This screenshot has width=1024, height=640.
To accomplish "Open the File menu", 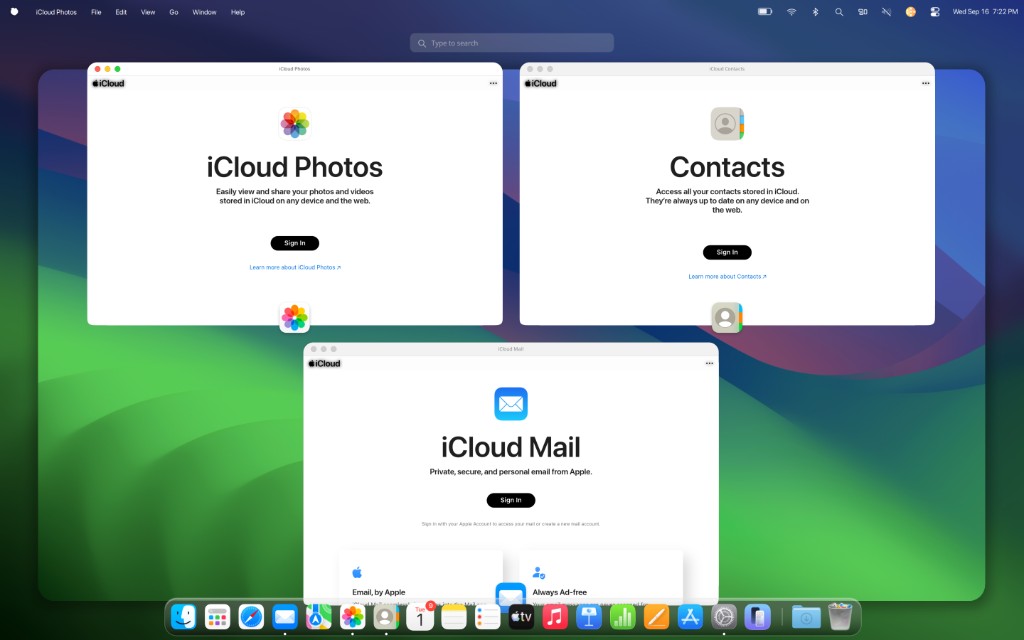I will 96,12.
